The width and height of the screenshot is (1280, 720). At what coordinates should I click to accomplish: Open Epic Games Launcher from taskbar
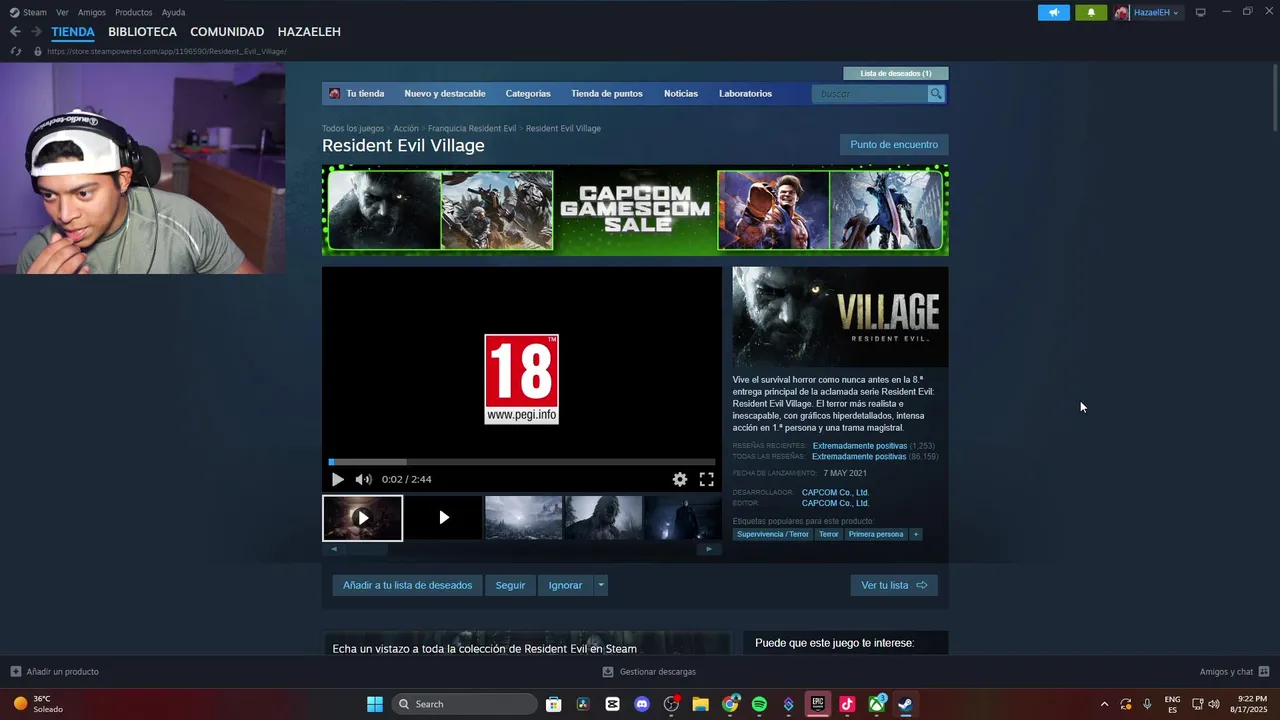click(818, 704)
